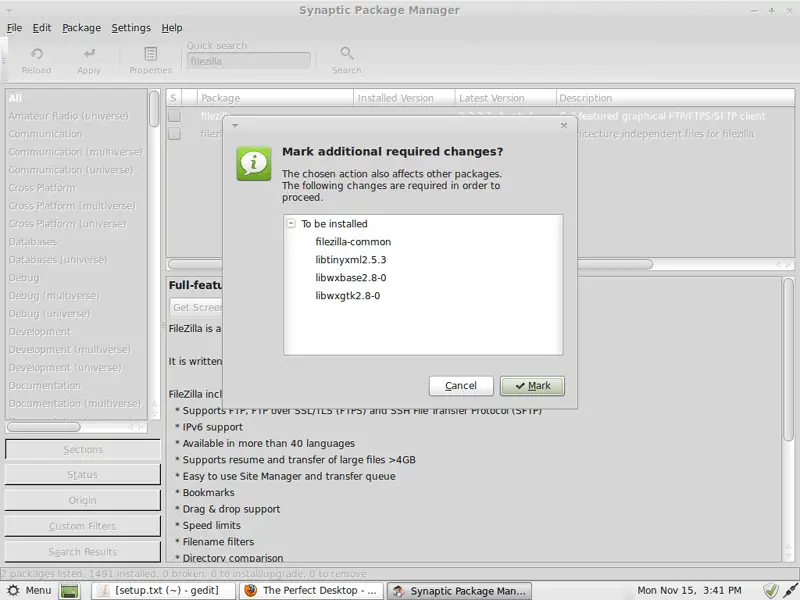800x600 pixels.
Task: Select Documentation (multiverse) section
Action: [74, 403]
